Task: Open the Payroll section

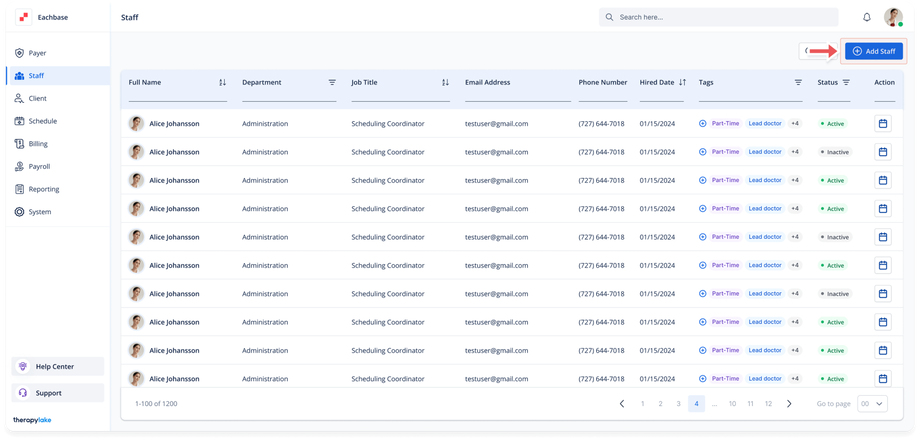Action: [x=39, y=166]
